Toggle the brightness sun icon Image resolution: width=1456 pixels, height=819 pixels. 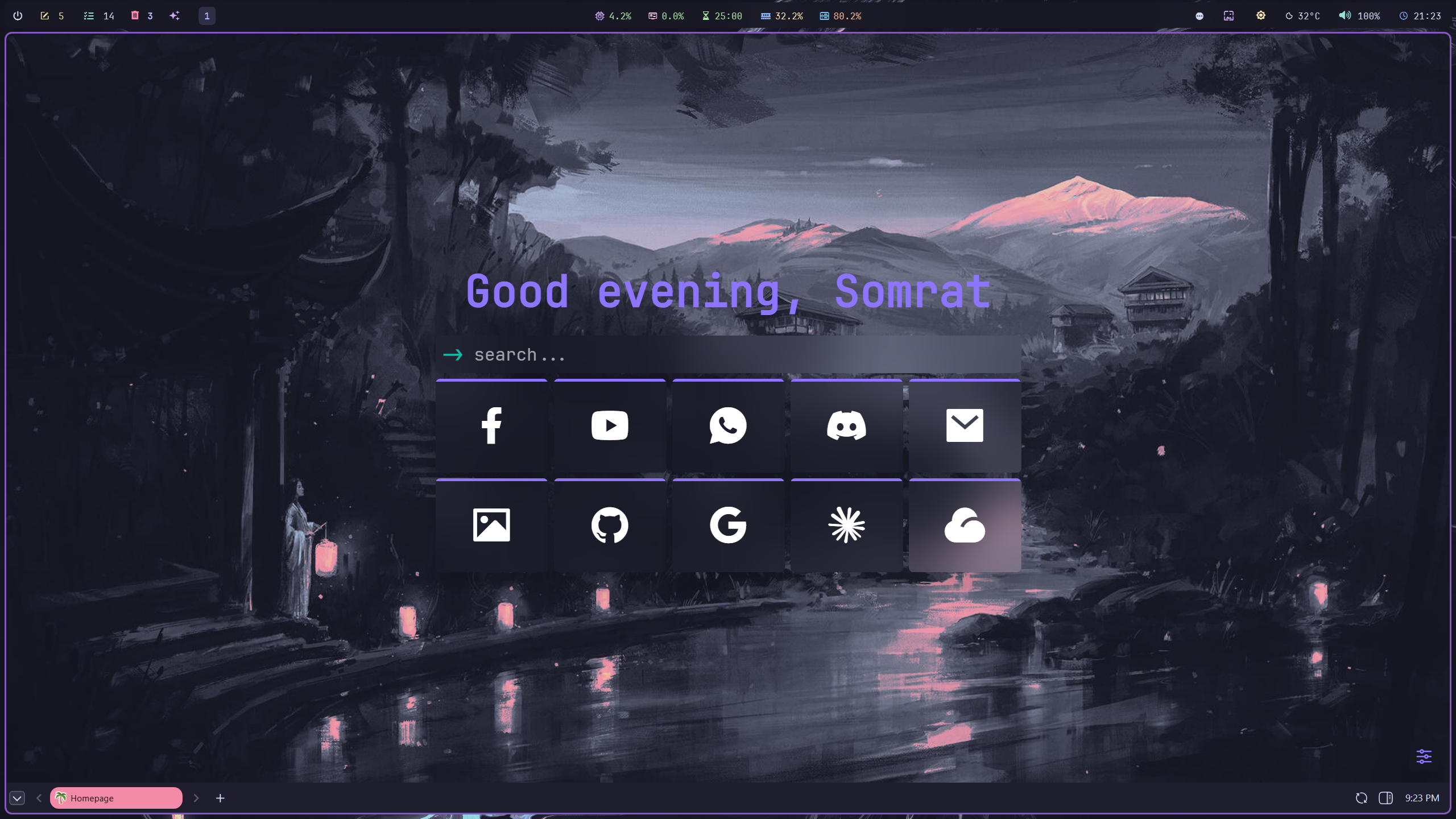[x=1261, y=16]
